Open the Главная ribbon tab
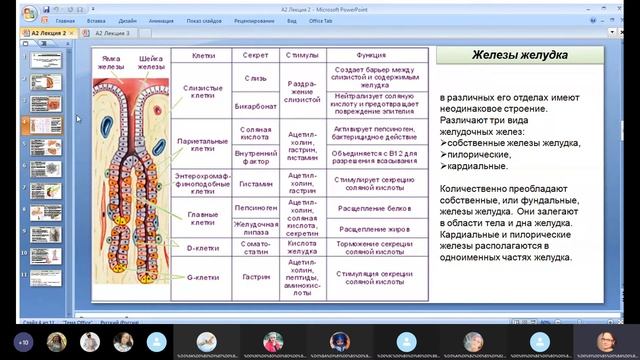 (65, 21)
